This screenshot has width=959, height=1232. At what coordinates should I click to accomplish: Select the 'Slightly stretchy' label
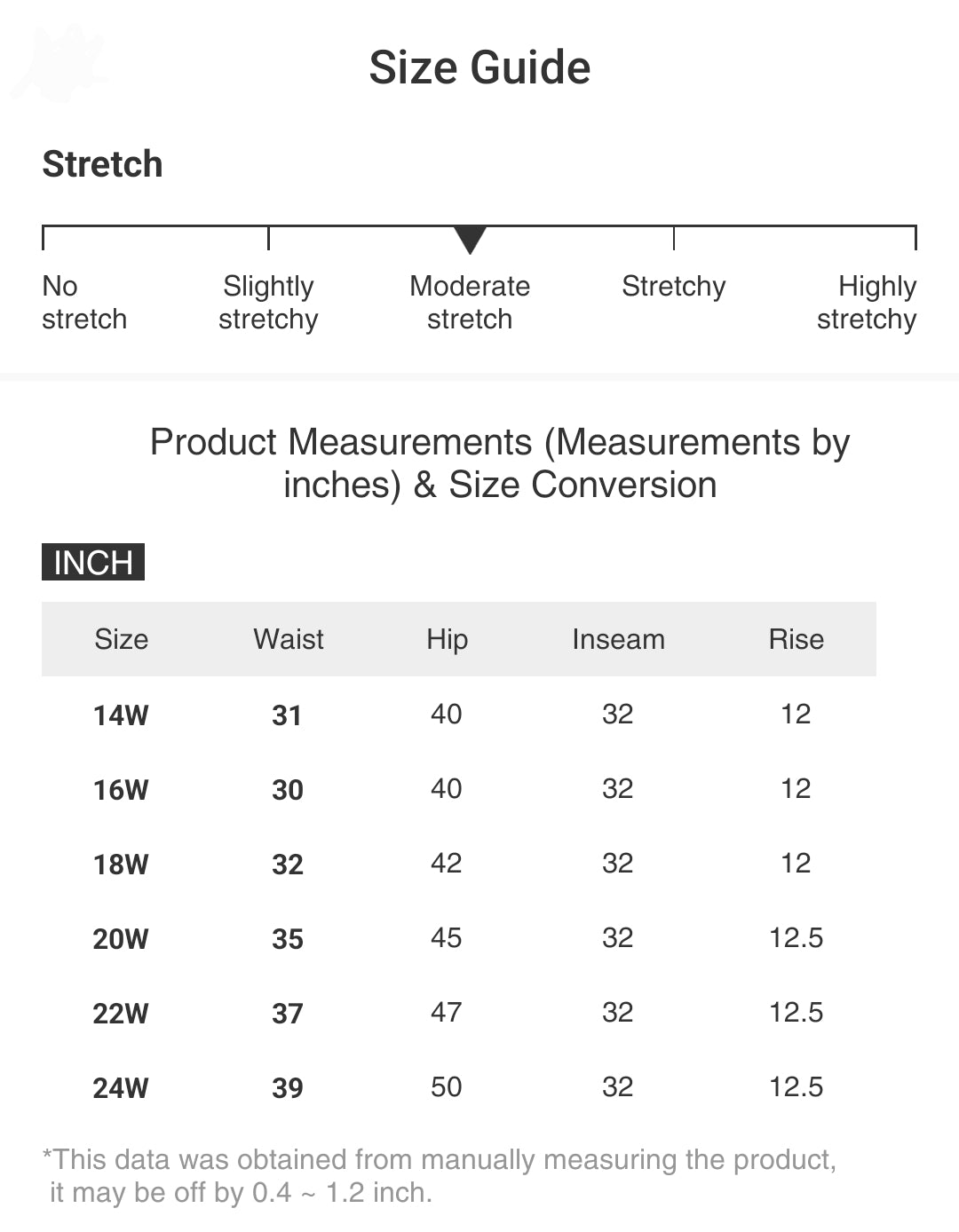[x=268, y=303]
